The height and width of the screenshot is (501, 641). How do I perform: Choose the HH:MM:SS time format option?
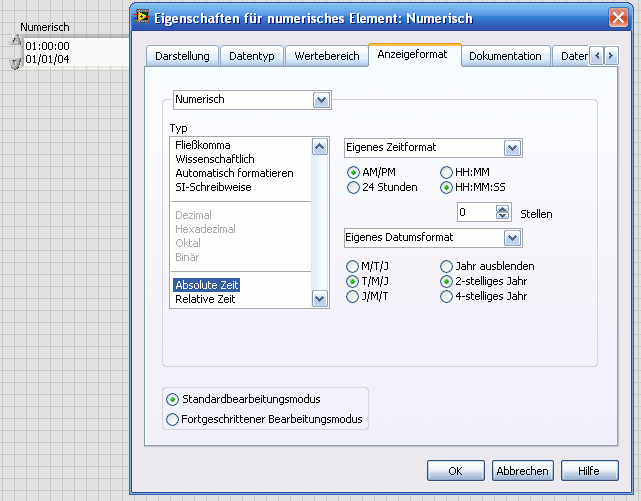446,188
